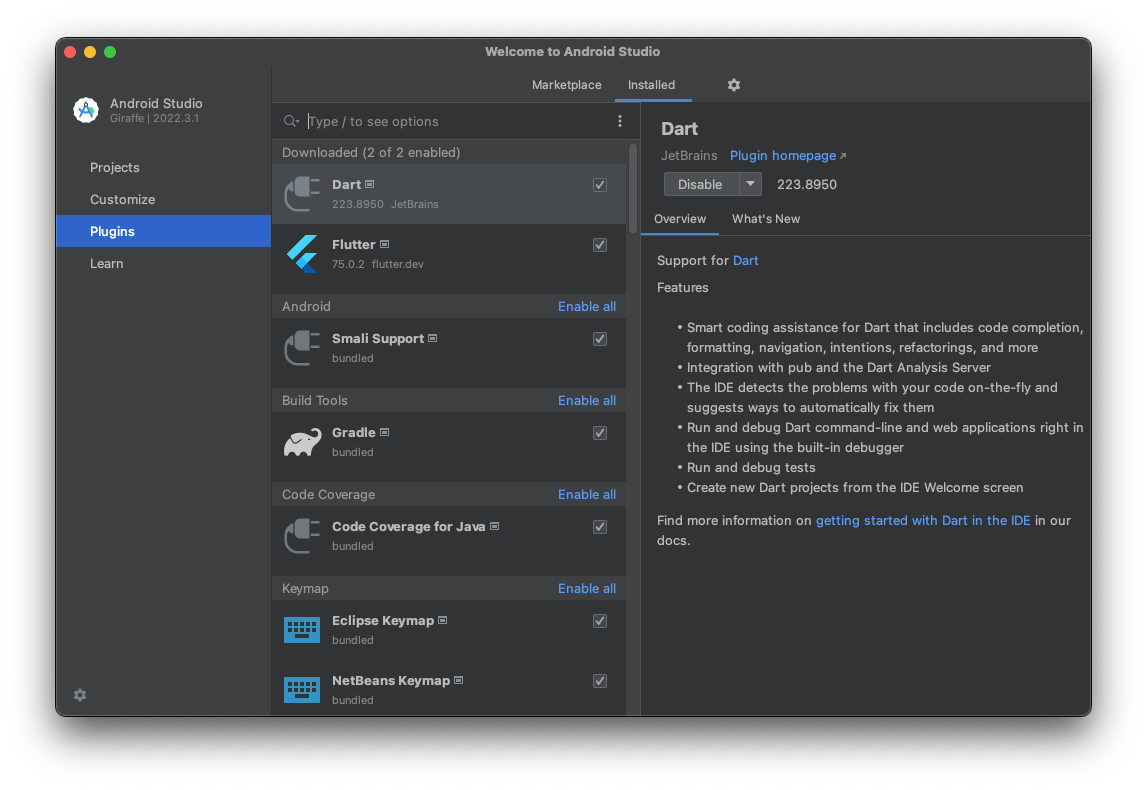Viewport: 1147px width, 790px height.
Task: Select Customize in the sidebar
Action: 163,200
